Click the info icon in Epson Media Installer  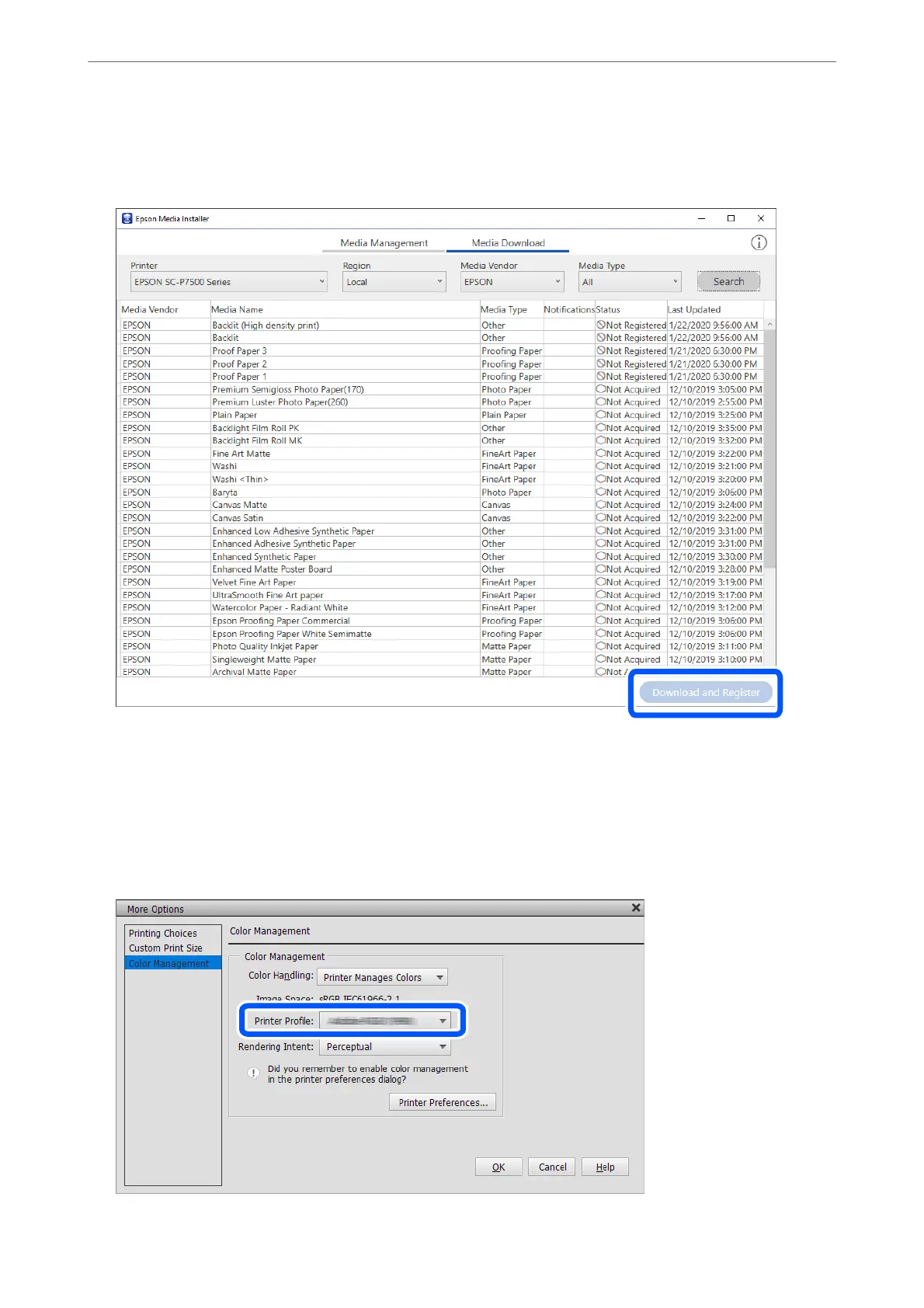point(759,242)
